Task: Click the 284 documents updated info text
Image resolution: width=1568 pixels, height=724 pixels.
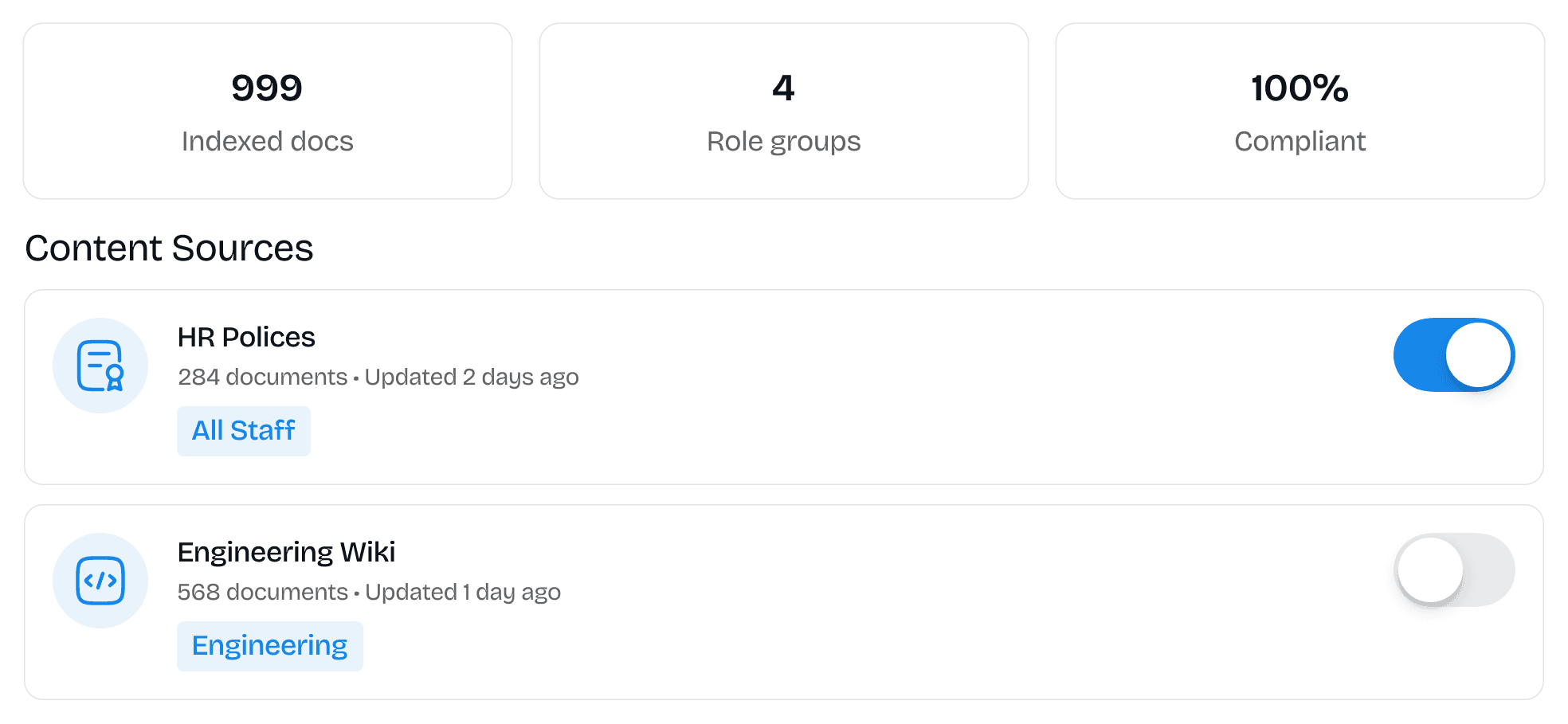Action: pos(378,377)
